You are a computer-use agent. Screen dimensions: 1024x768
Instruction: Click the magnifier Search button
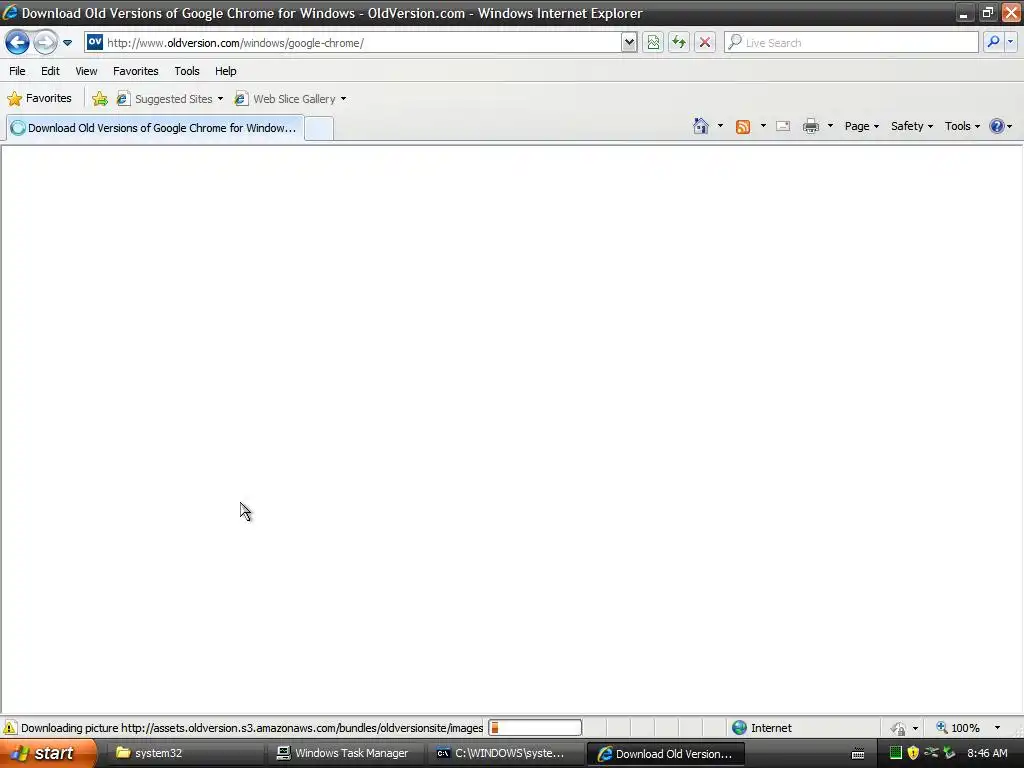[993, 42]
